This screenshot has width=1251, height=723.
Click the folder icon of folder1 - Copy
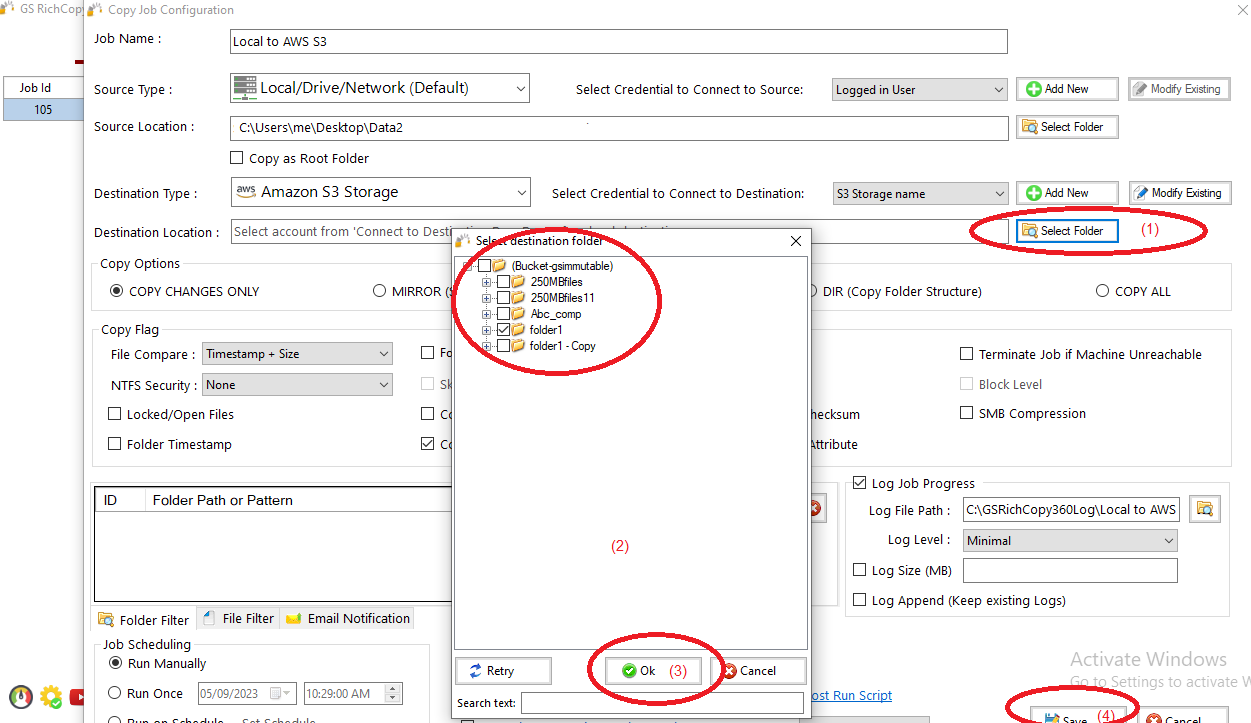(518, 346)
